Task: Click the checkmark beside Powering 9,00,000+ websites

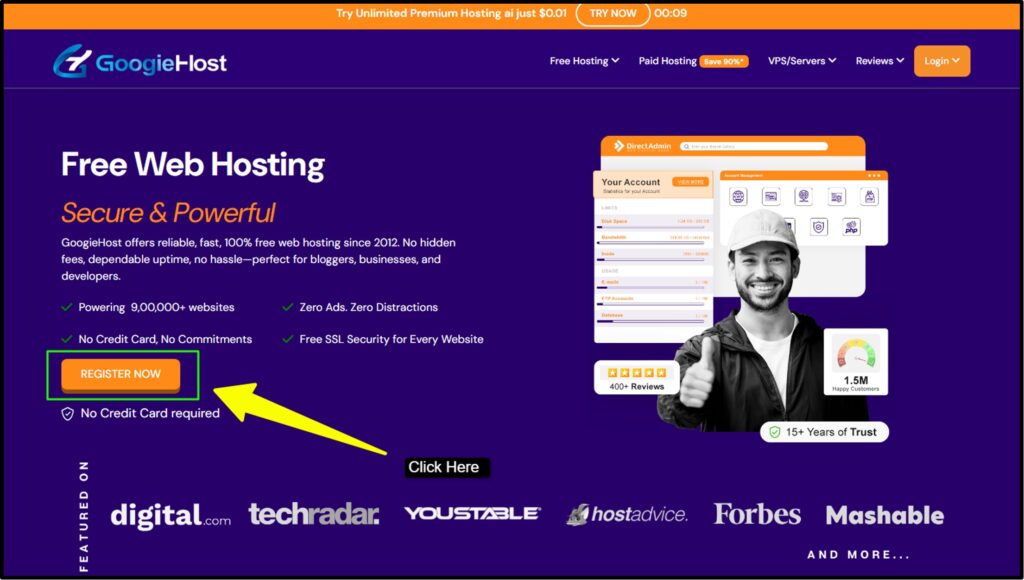Action: (x=68, y=307)
